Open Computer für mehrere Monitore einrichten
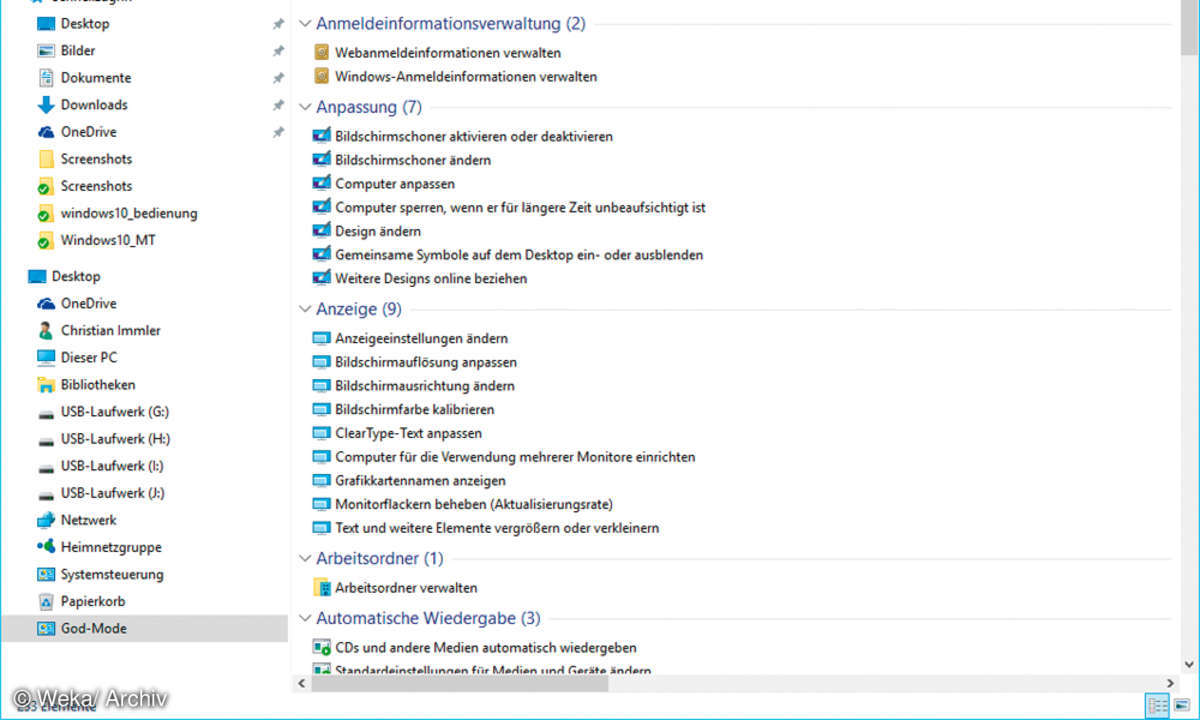Screen dimensions: 1200x720 (x=515, y=457)
